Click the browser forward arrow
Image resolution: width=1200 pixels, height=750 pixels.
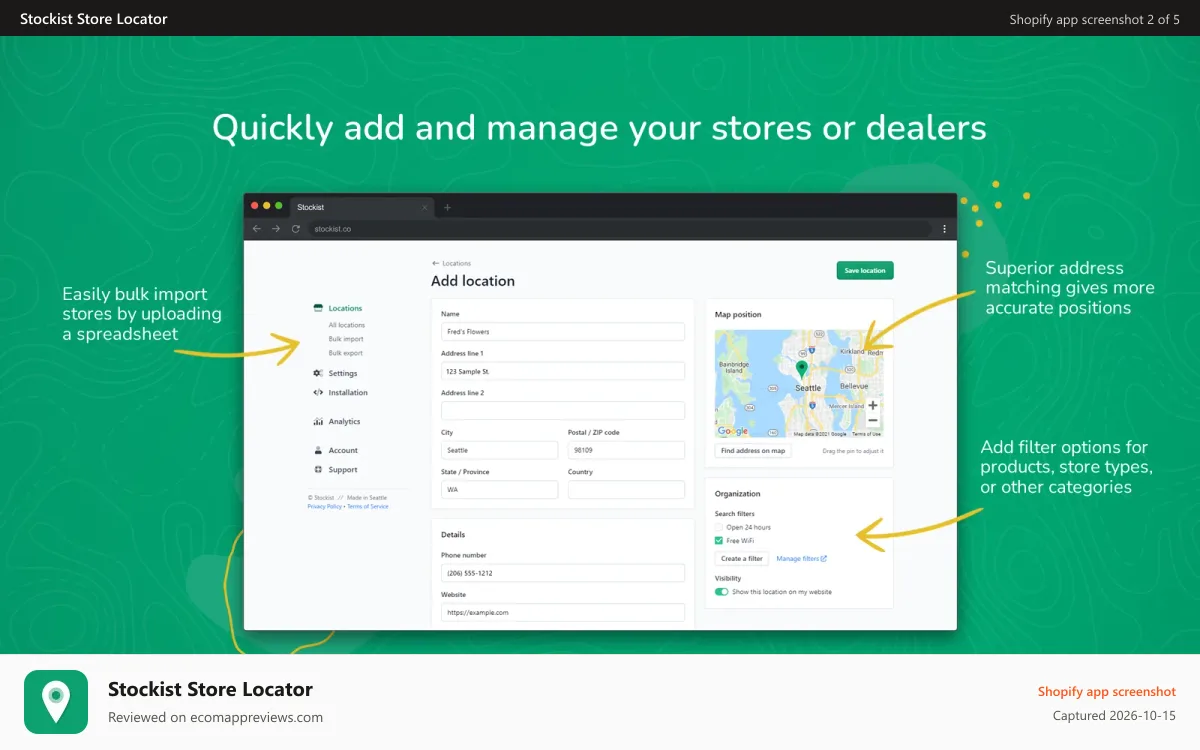point(276,229)
